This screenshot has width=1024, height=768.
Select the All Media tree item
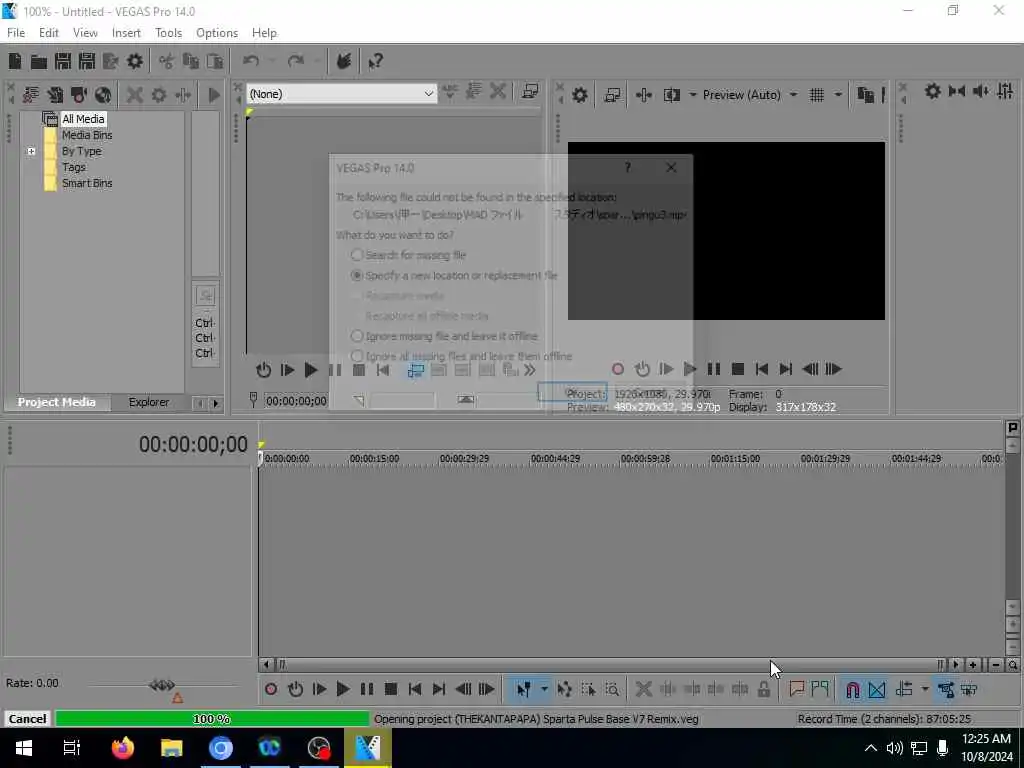coord(83,119)
